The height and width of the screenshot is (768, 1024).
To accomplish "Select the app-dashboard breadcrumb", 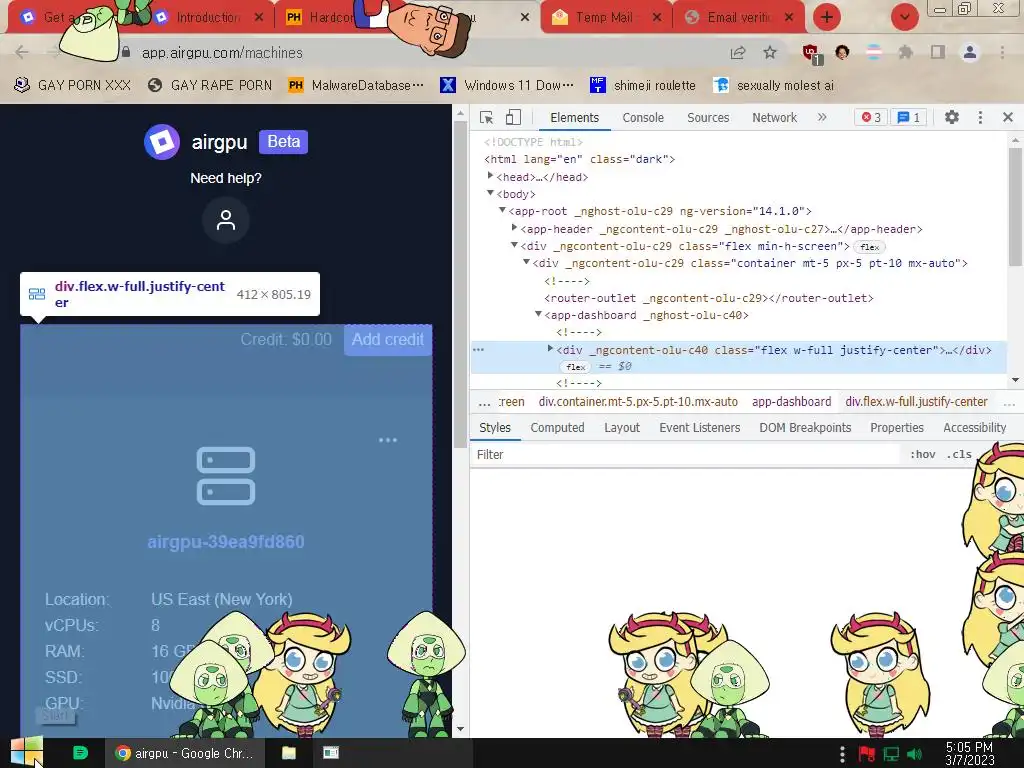I will [x=792, y=402].
